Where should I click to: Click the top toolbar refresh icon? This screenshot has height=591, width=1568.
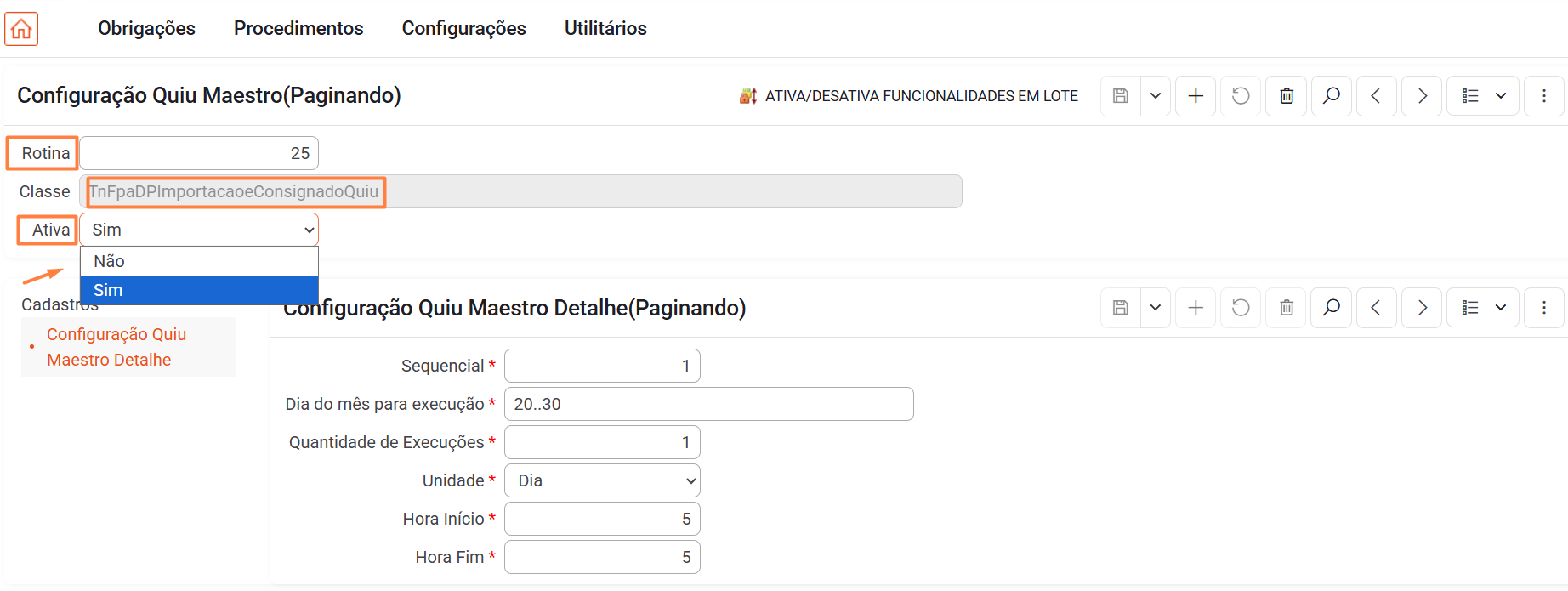(1241, 96)
